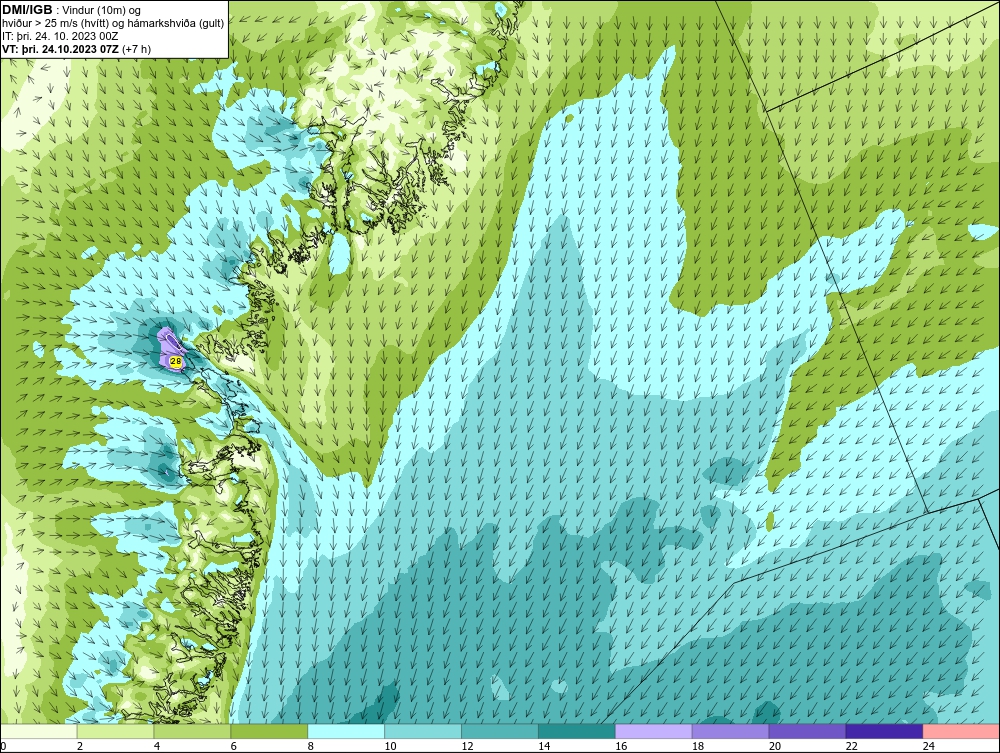Click the legend label 18
Screen dimensions: 1000x753
(x=698, y=746)
